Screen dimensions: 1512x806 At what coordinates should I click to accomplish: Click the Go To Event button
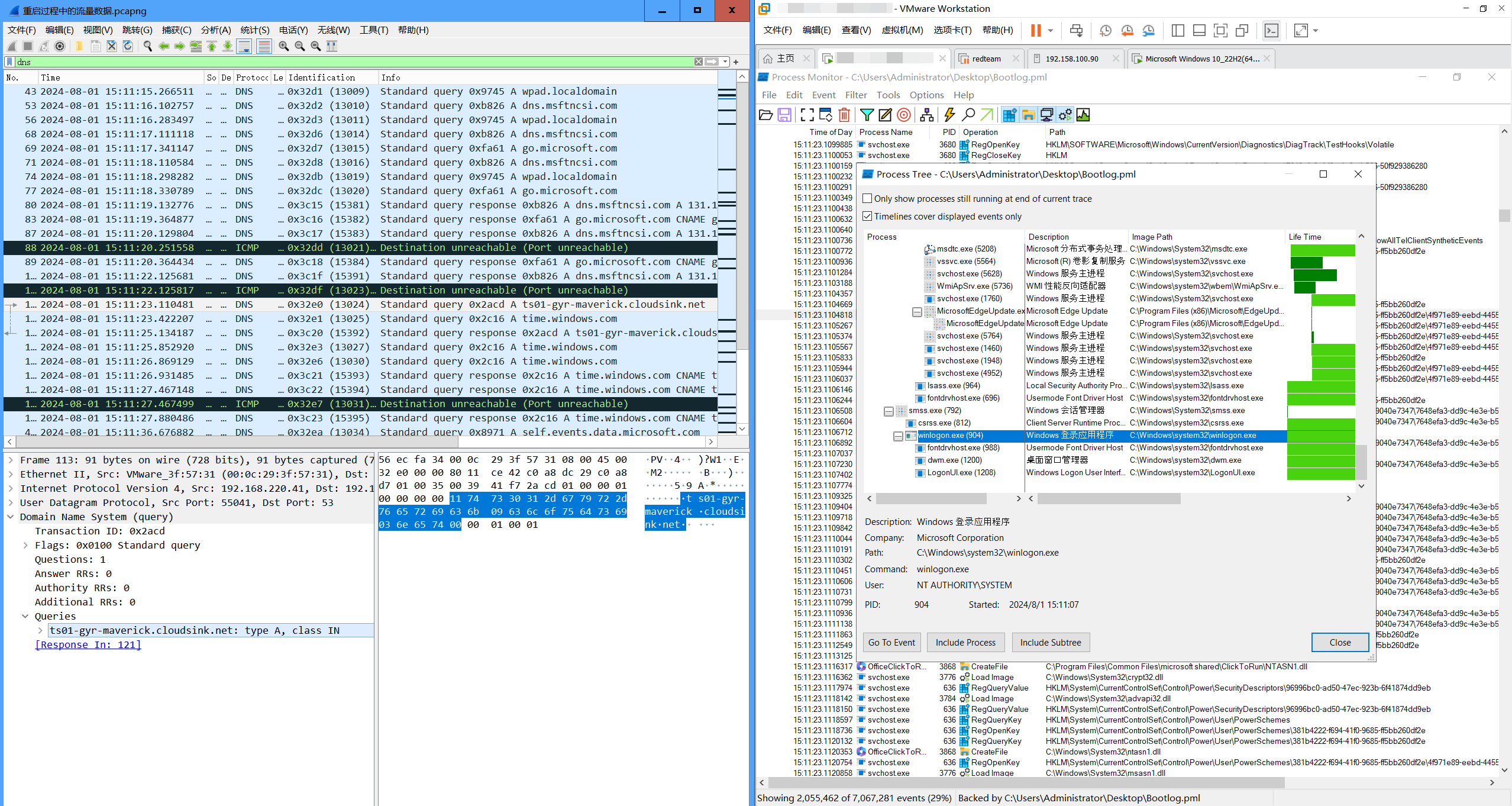click(x=891, y=643)
